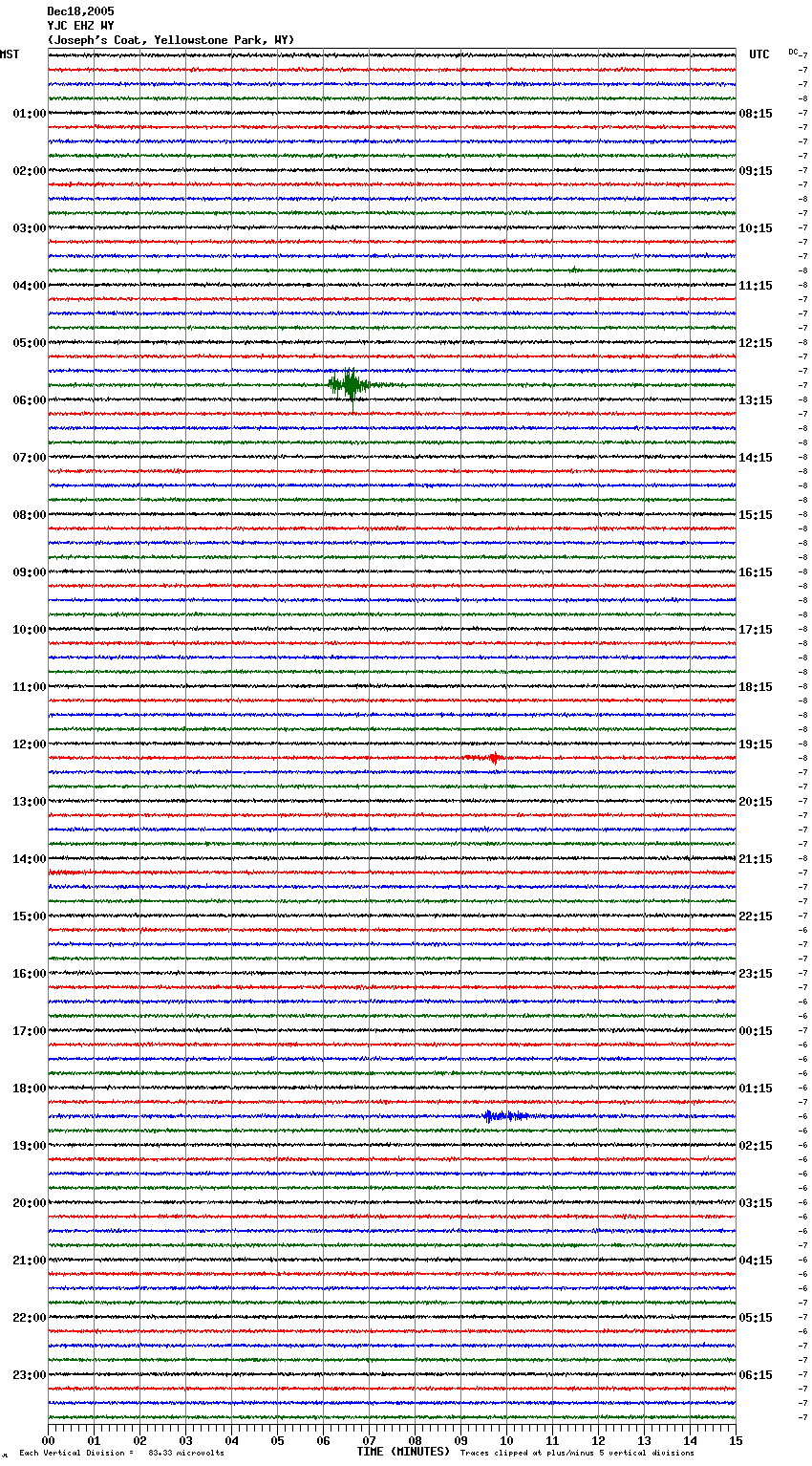
Task: Click the 23:15 UTC time label
Action: 756,974
